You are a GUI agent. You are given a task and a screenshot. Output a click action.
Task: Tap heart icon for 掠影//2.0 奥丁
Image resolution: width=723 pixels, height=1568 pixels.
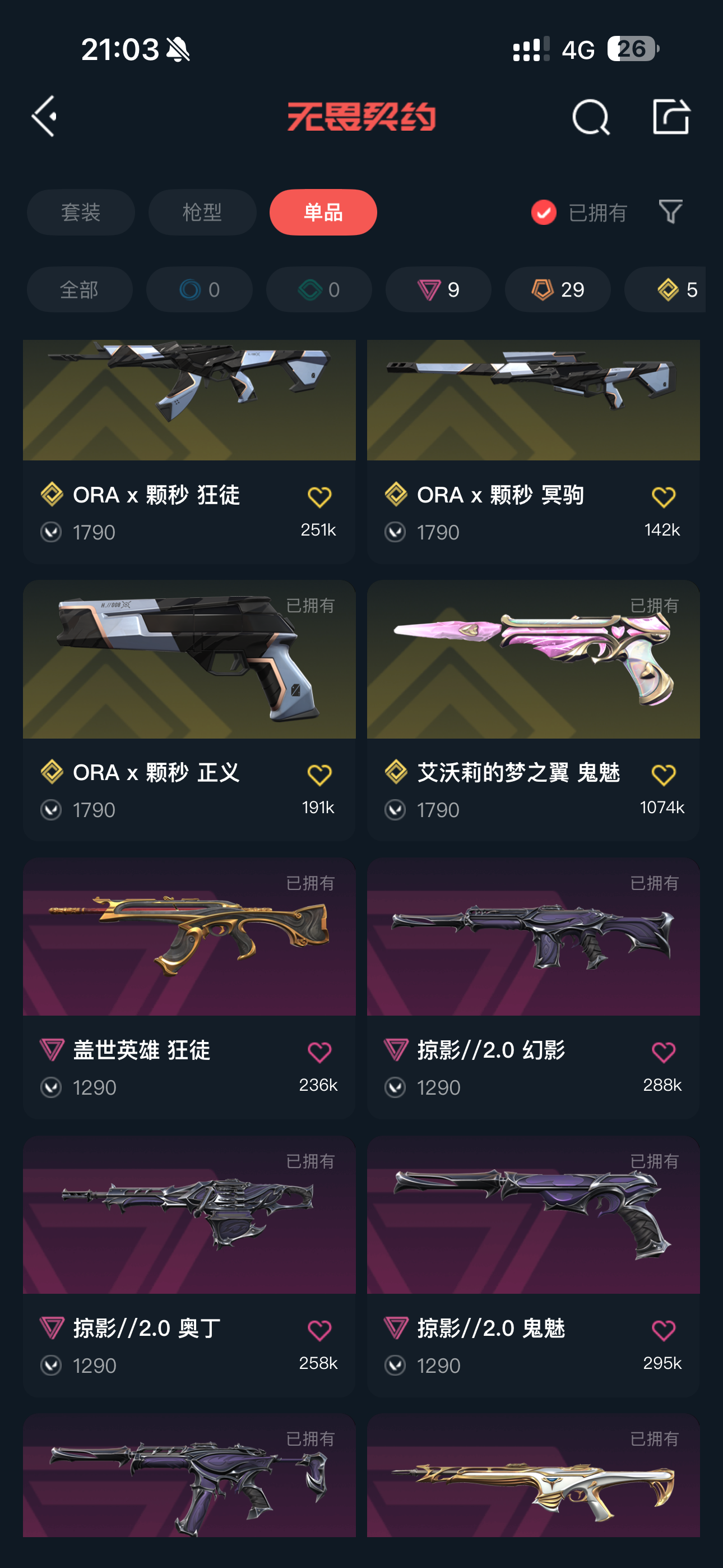(319, 1330)
